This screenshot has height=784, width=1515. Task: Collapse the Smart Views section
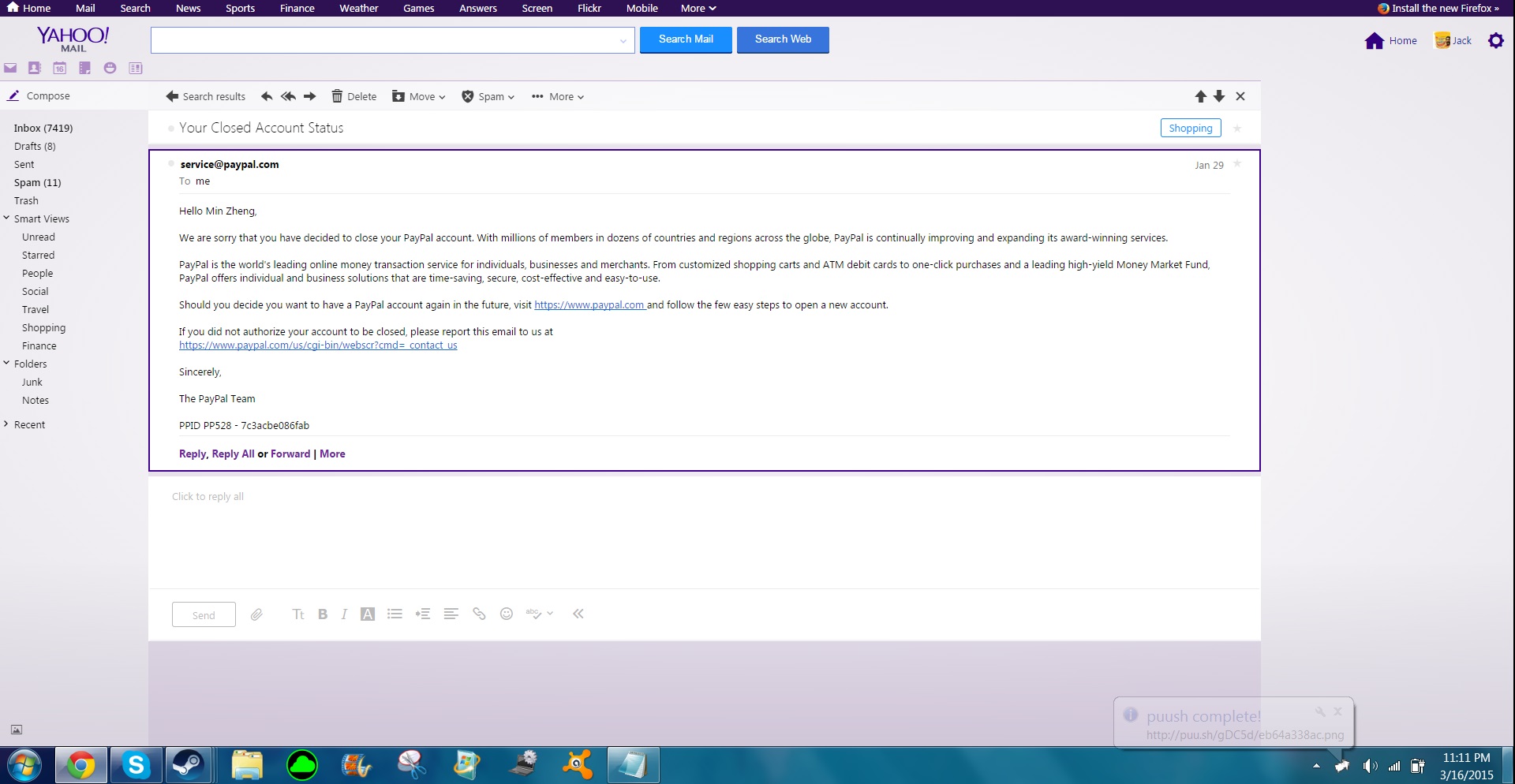(7, 218)
